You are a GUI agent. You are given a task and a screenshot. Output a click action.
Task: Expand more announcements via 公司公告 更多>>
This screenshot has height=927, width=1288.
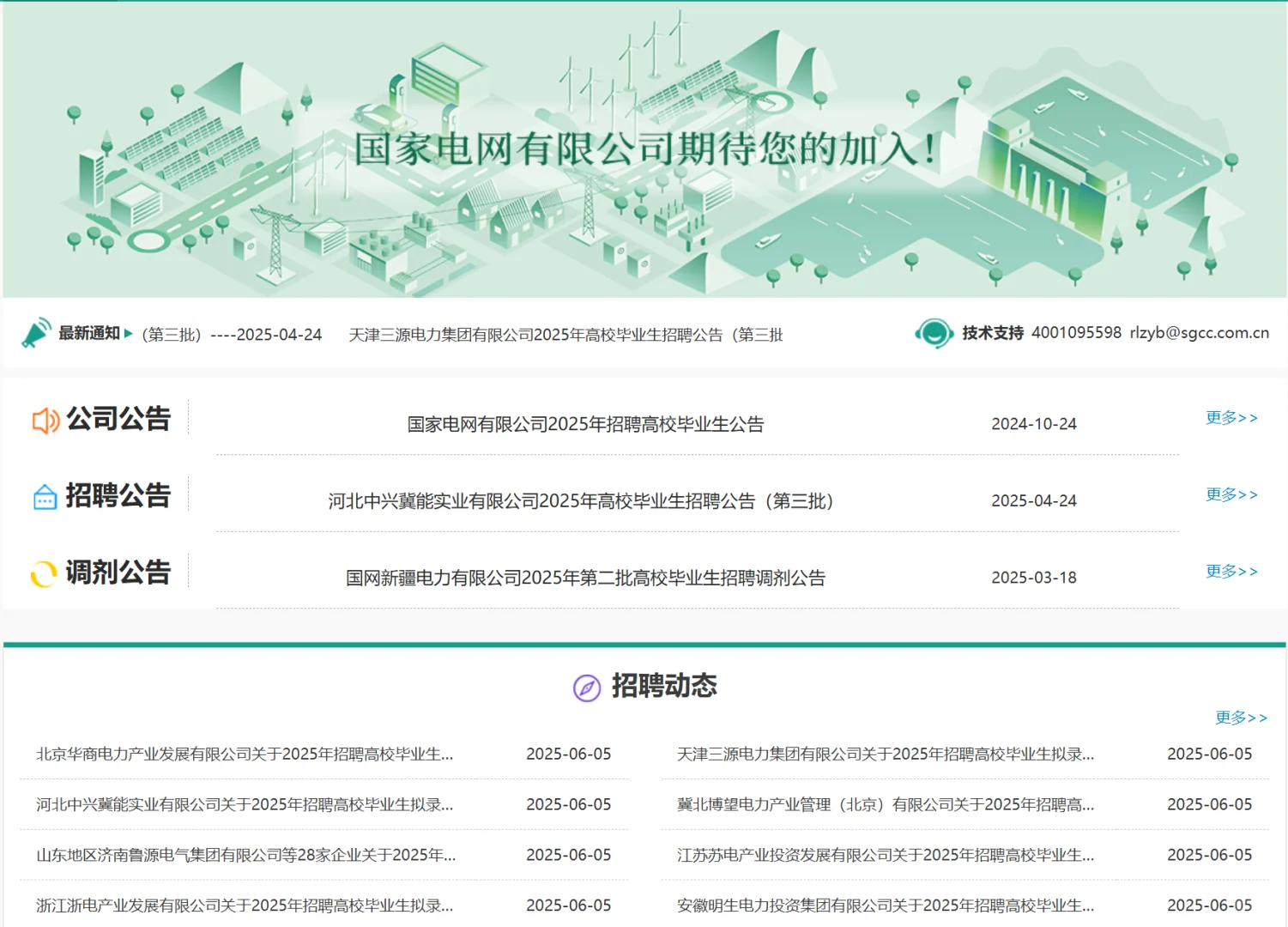[x=1232, y=418]
